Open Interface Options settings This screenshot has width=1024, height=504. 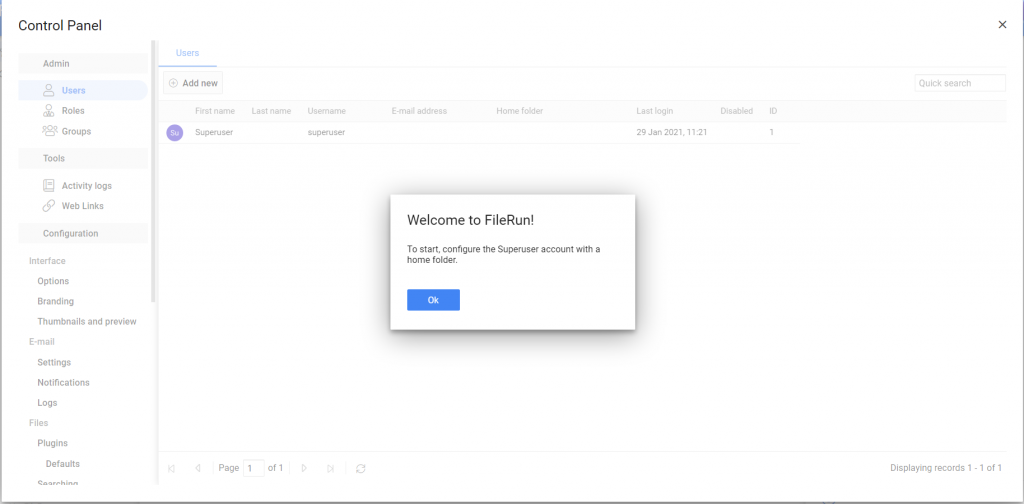click(x=53, y=281)
